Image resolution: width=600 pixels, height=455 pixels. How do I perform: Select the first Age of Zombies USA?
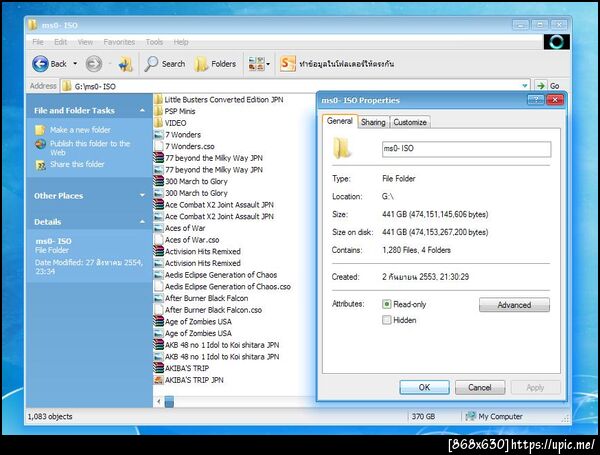pyautogui.click(x=193, y=321)
